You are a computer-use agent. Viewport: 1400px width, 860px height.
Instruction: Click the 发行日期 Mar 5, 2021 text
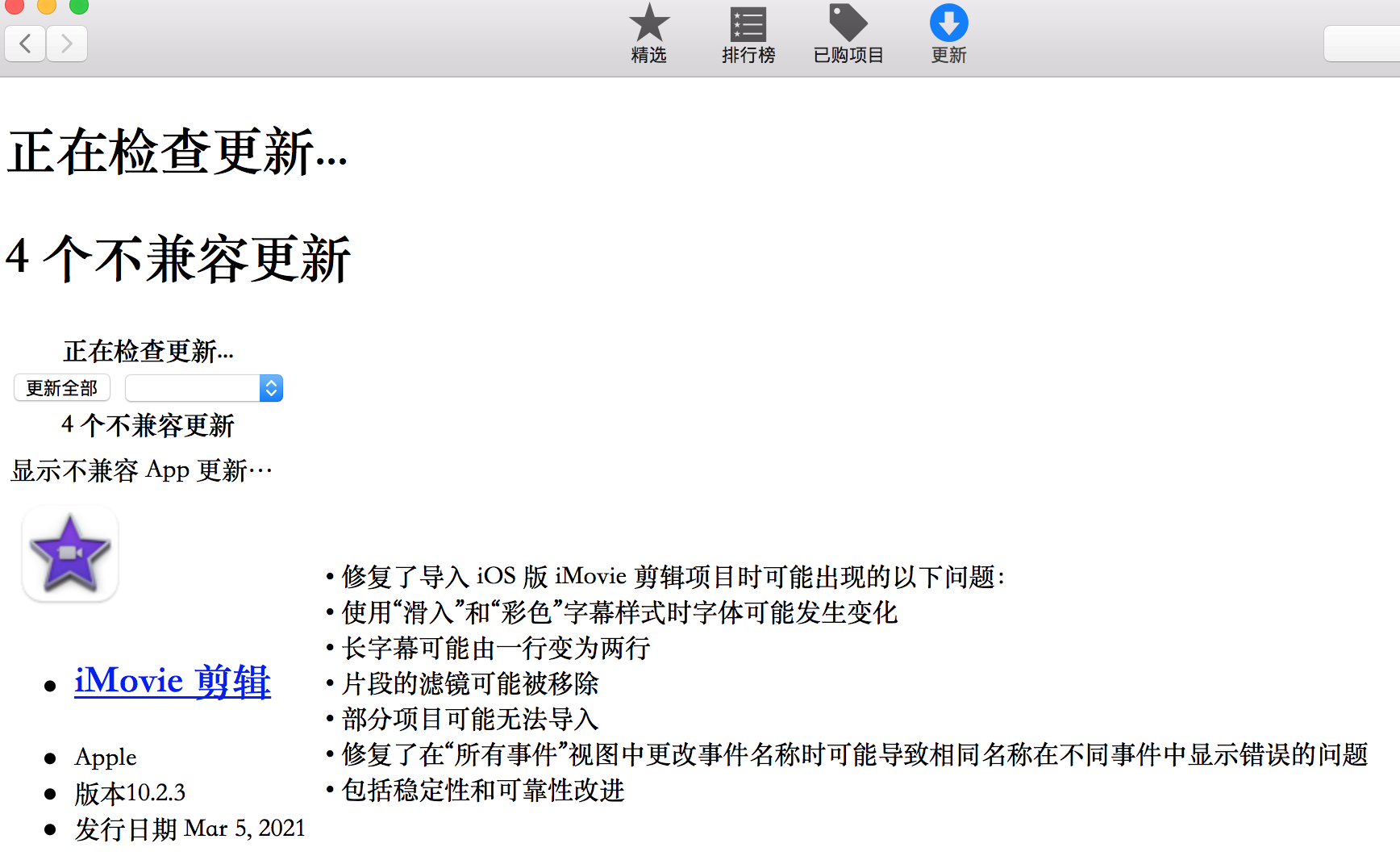(x=190, y=828)
